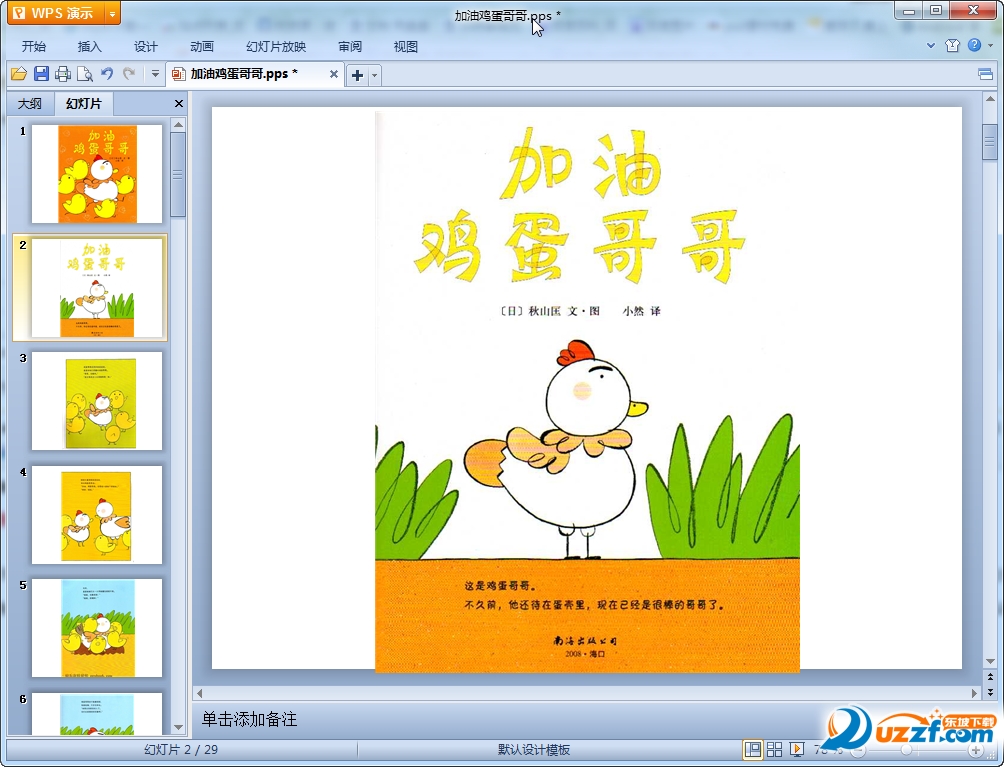This screenshot has width=1004, height=767.
Task: Click the zoom out minus button
Action: [x=858, y=750]
